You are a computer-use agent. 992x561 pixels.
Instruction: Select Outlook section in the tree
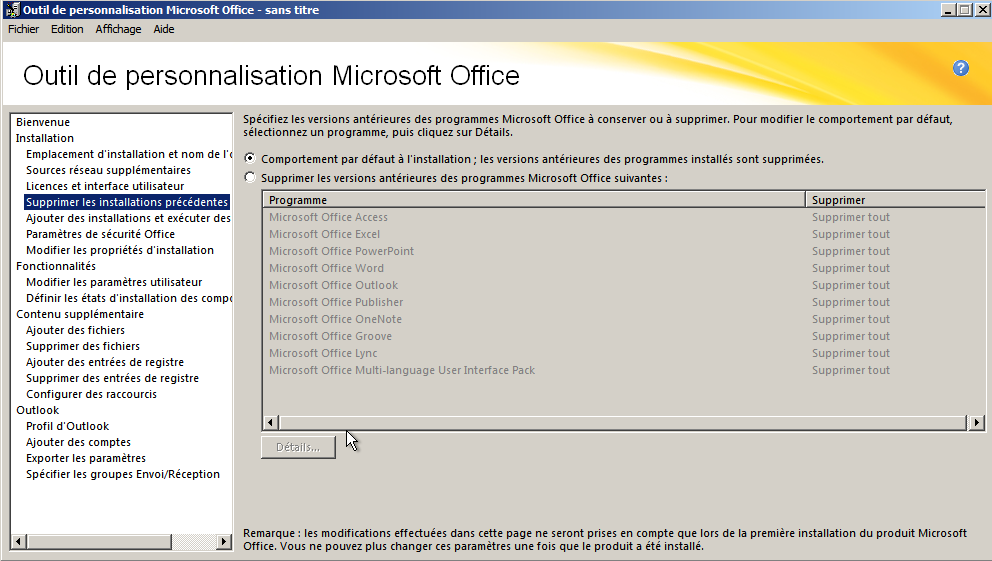[37, 410]
